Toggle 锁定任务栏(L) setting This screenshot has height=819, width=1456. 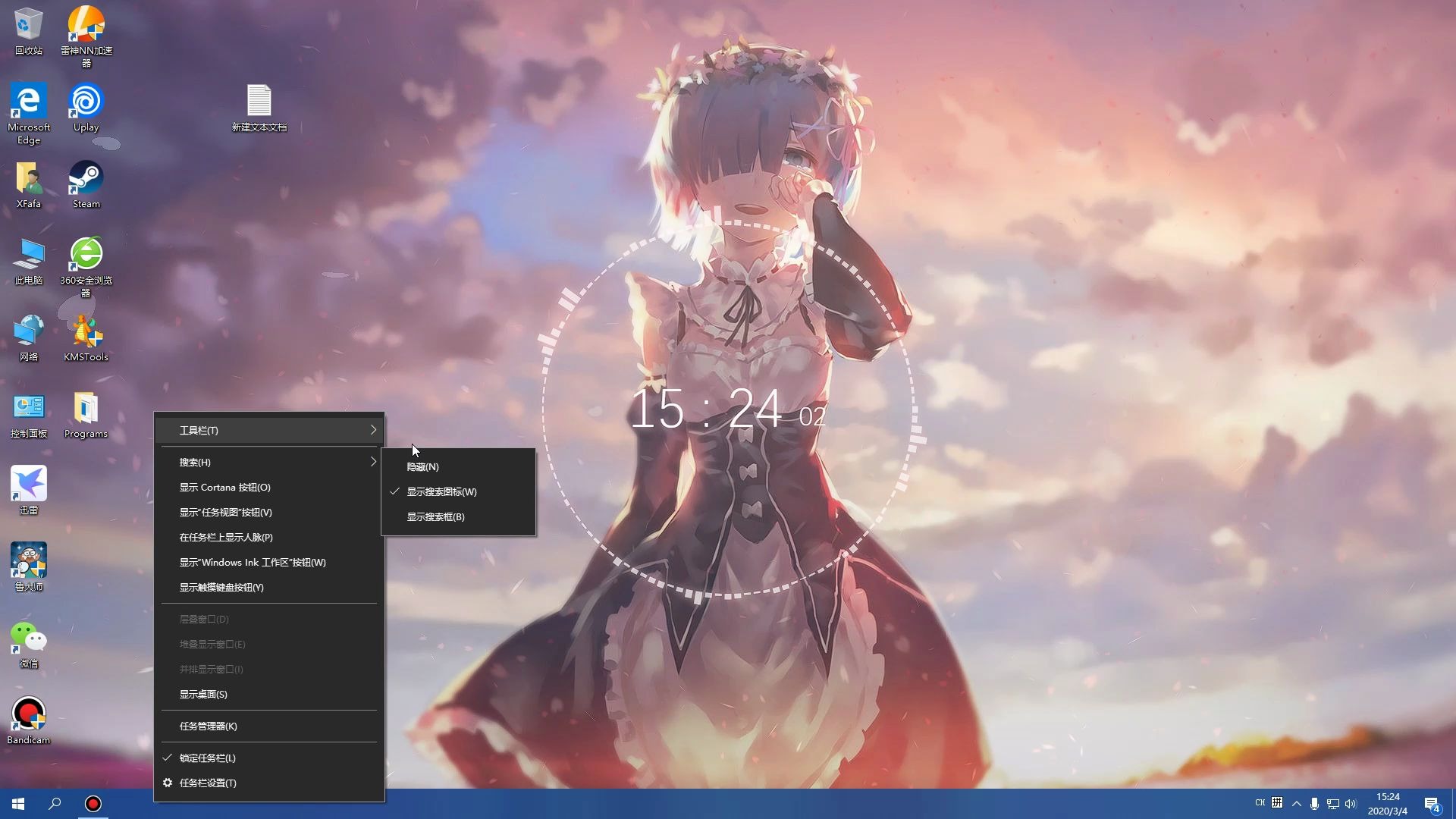pos(207,757)
